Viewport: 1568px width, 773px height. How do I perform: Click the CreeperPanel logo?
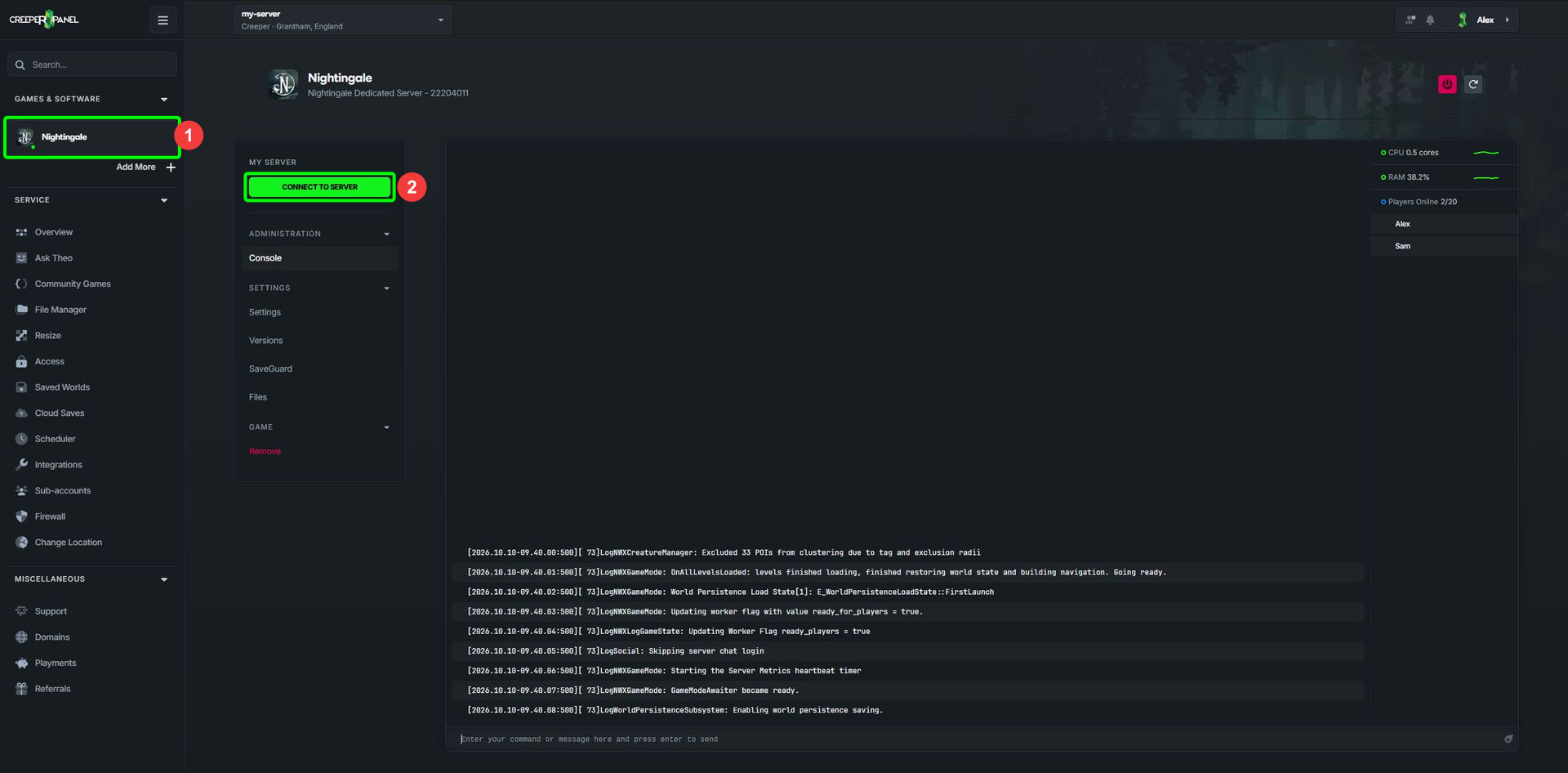[x=44, y=20]
